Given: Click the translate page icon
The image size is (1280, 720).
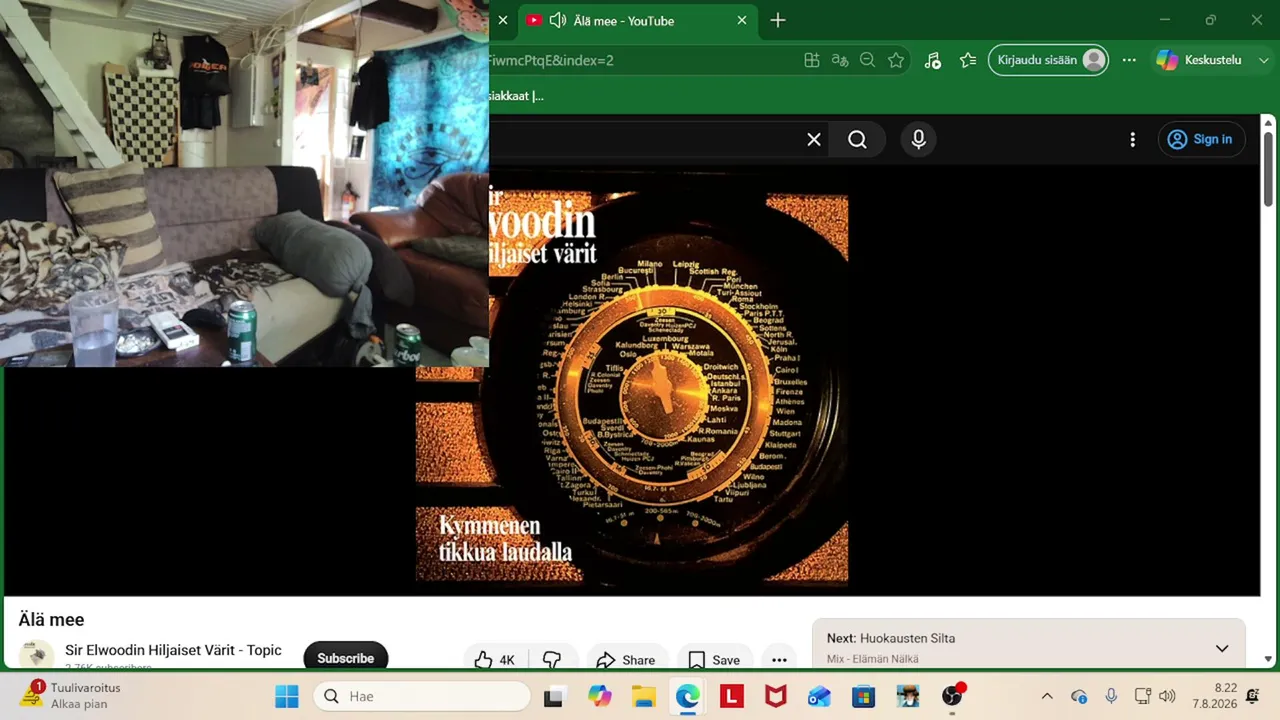Looking at the screenshot, I should tap(840, 60).
